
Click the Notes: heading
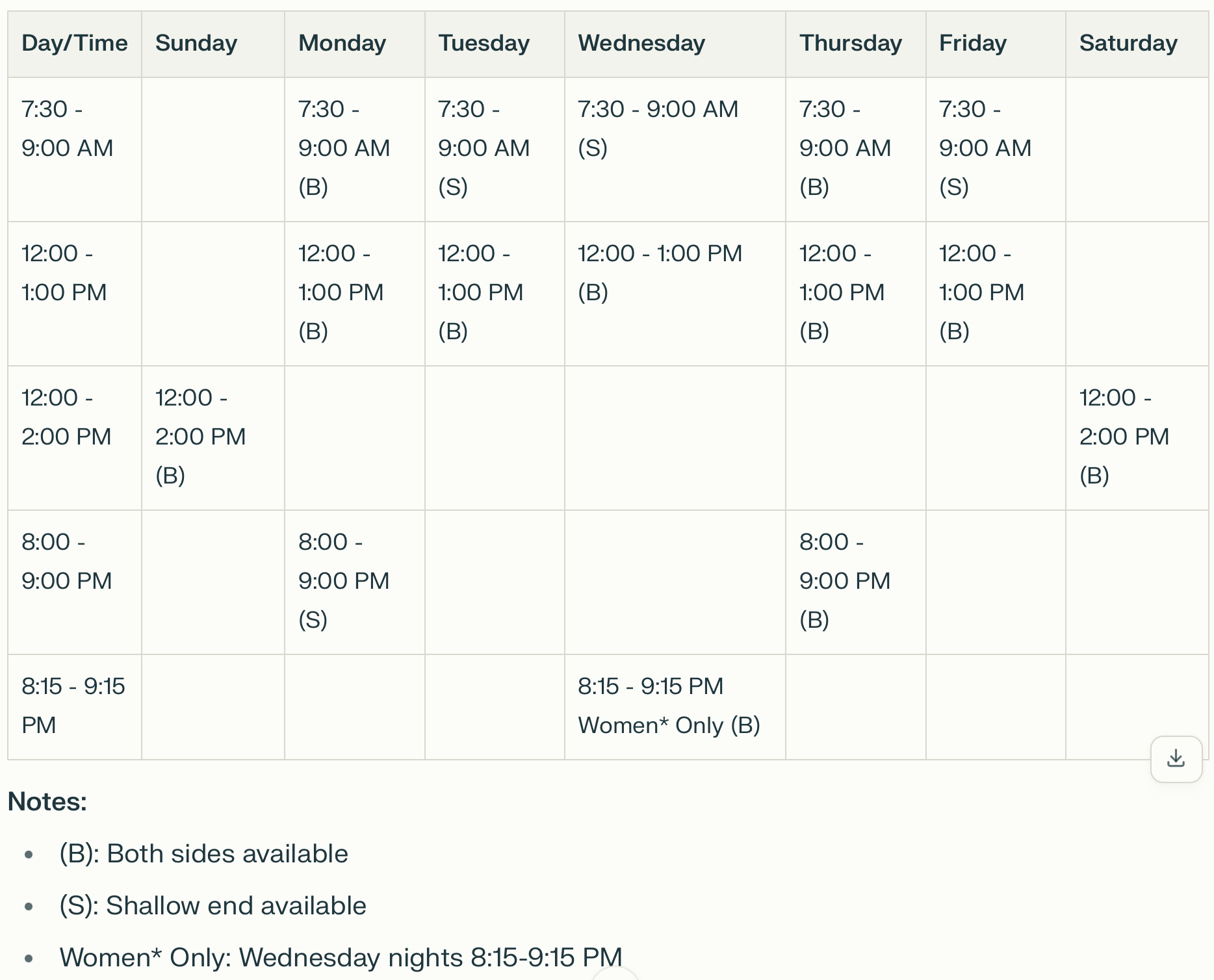click(x=47, y=801)
